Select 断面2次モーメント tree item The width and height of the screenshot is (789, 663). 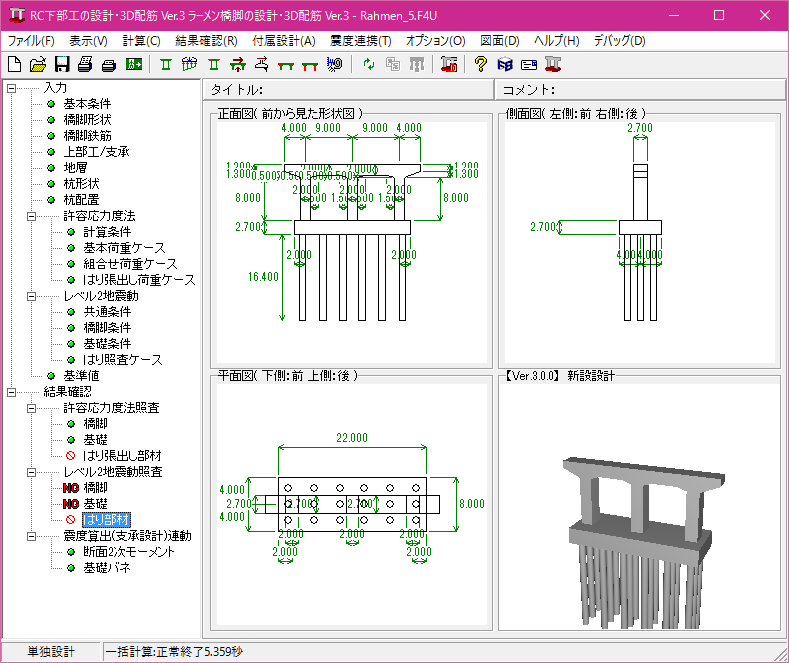pos(126,552)
